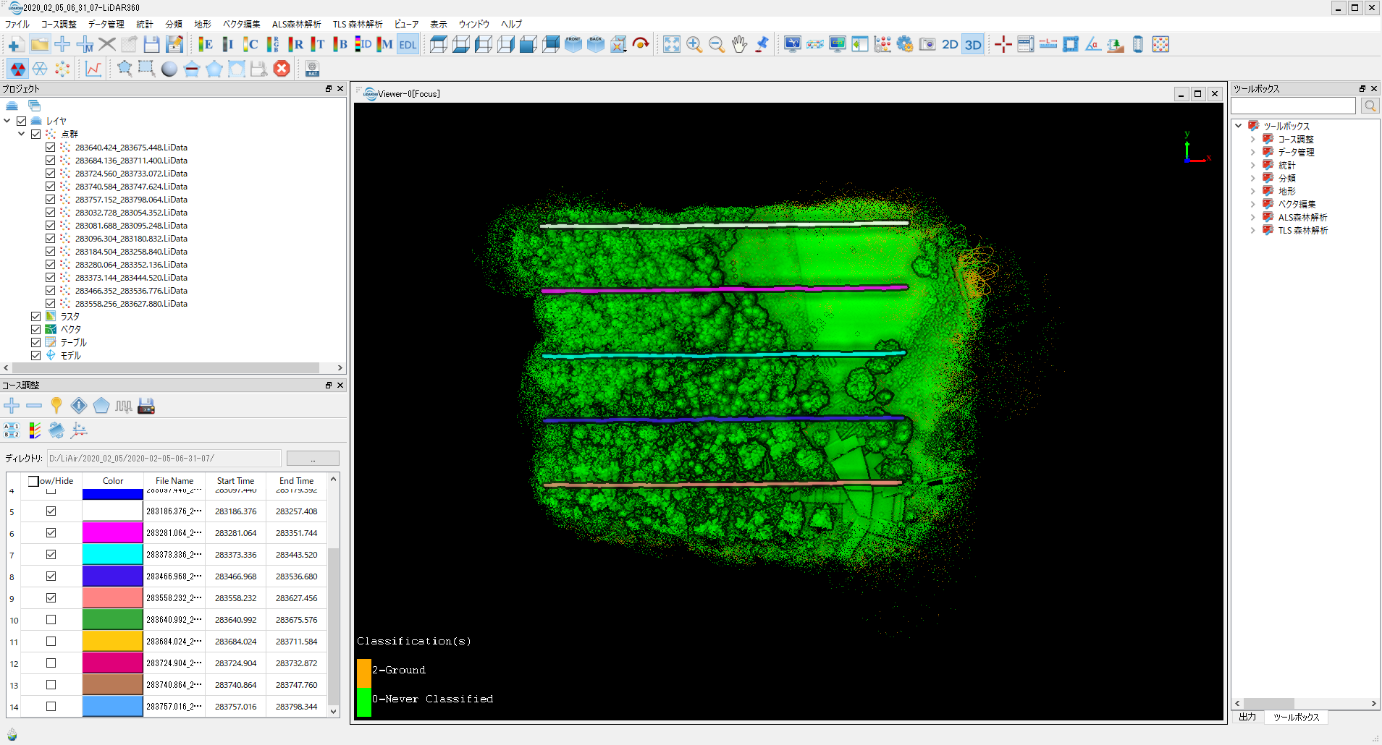Collapse the ツールボックス root node

point(1239,126)
